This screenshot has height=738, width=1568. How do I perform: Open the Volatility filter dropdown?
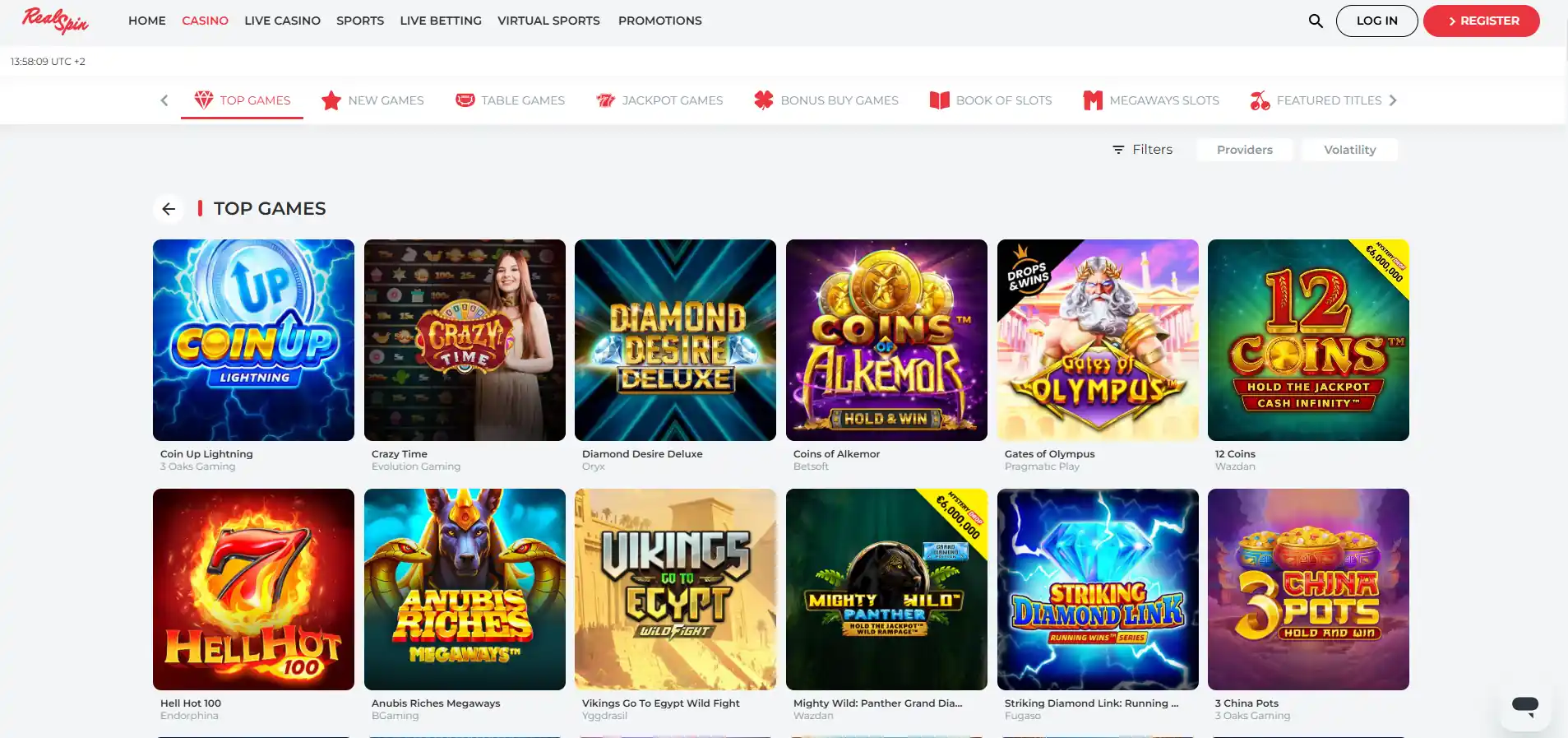1349,150
